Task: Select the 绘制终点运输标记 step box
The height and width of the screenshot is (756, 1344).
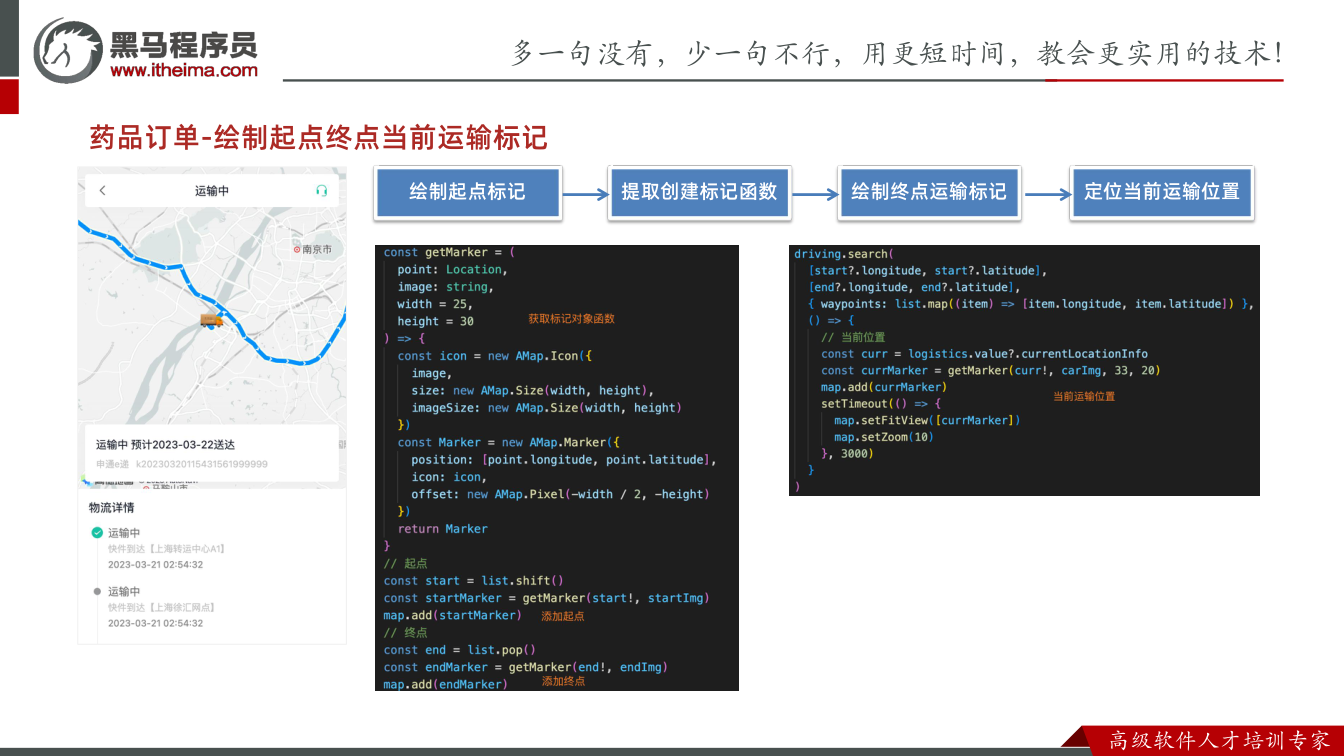Action: coord(929,192)
